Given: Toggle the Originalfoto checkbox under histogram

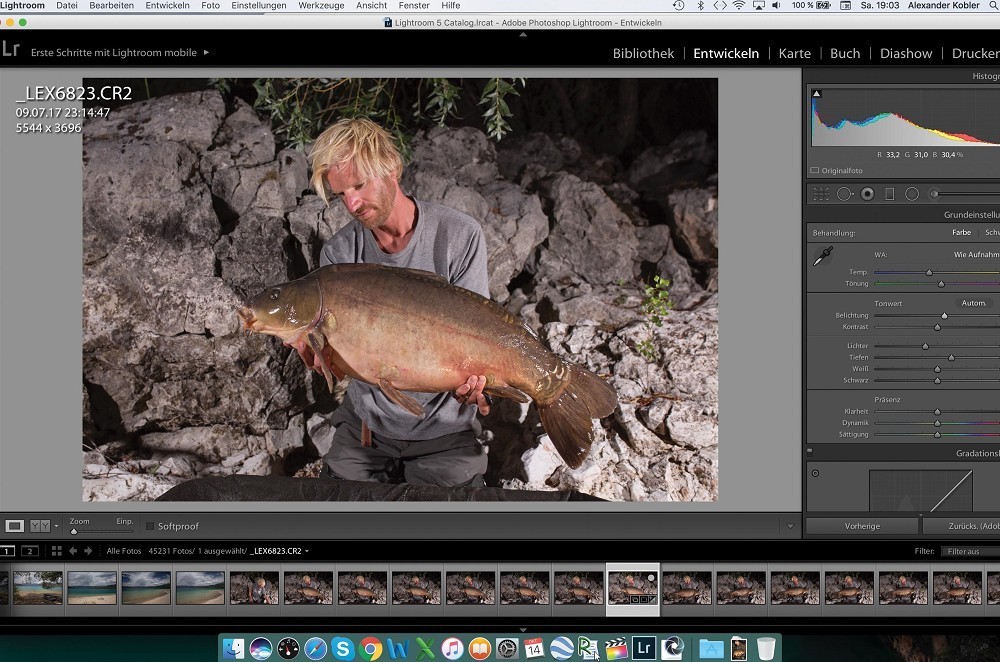Looking at the screenshot, I should (x=814, y=170).
